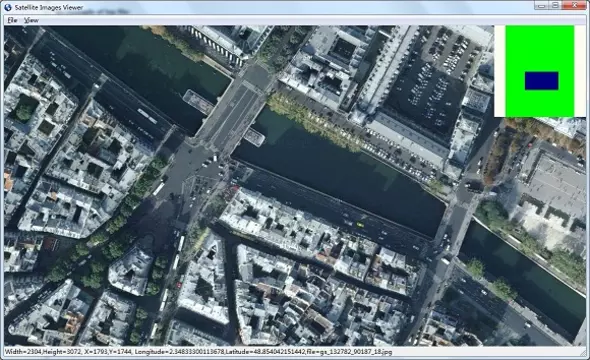Minimize the Satellite Images Viewer window
Viewport: 590px width, 360px height.
541,5
